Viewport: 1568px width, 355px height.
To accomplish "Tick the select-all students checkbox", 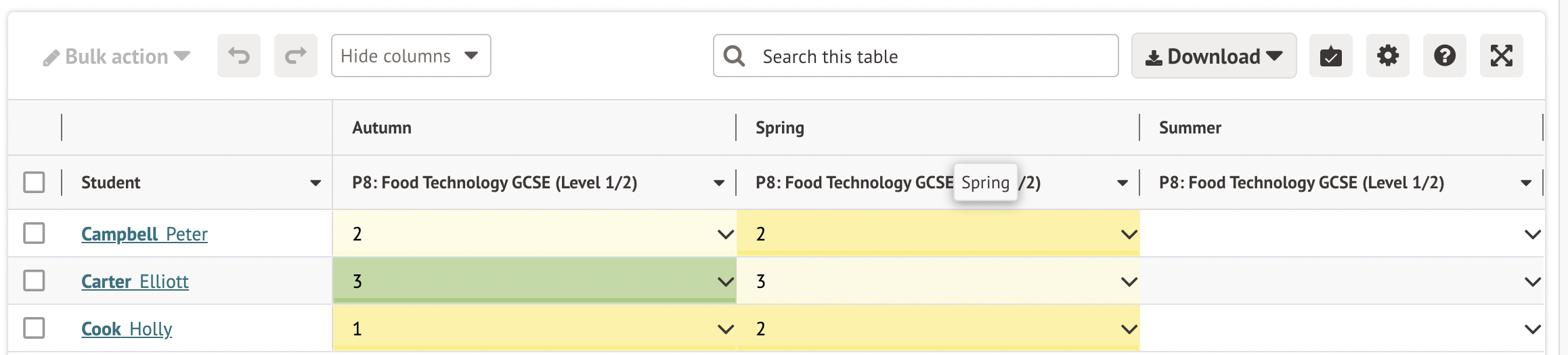I will coord(34,182).
